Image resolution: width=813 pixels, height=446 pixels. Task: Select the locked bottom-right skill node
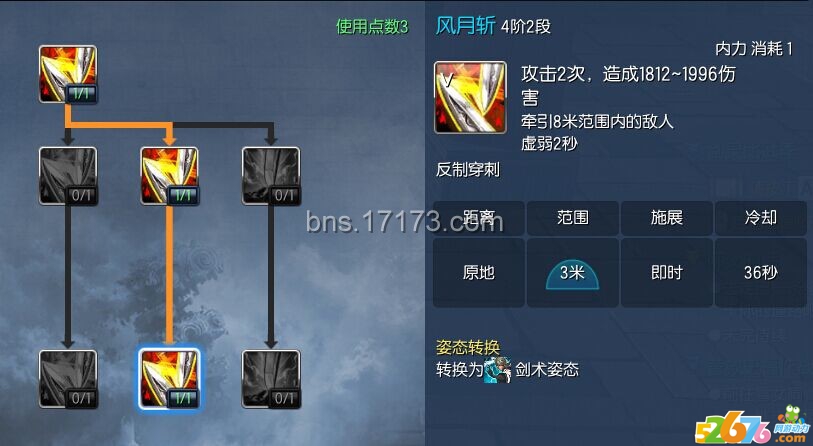tap(271, 379)
